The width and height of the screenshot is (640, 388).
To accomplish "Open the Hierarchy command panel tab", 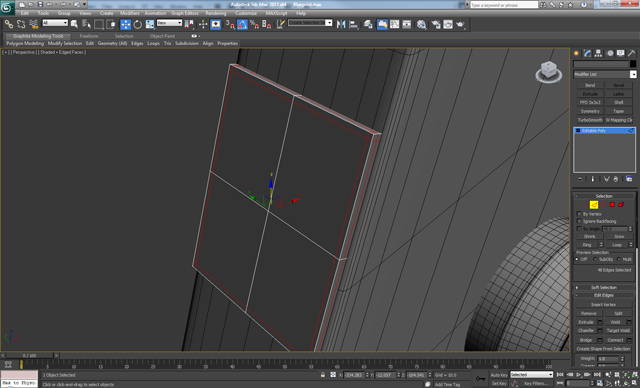I will coord(598,53).
